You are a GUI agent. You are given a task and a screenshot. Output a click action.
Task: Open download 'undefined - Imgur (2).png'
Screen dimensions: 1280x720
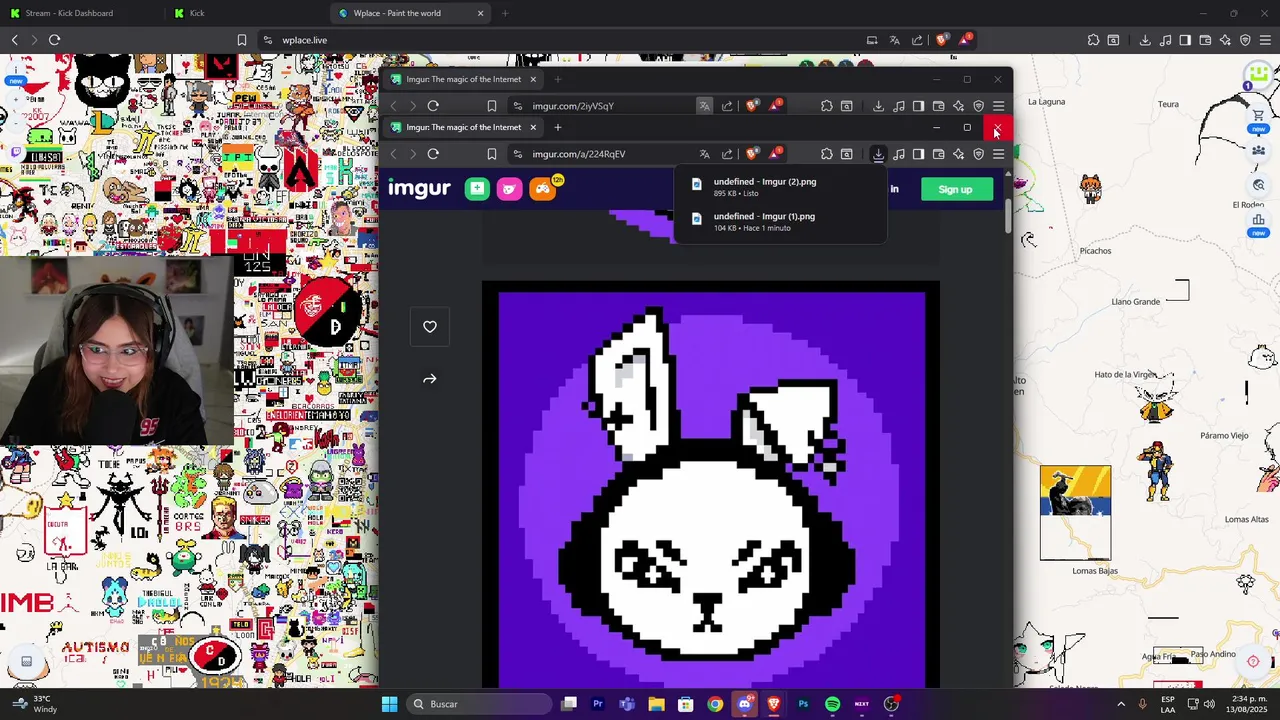778,186
